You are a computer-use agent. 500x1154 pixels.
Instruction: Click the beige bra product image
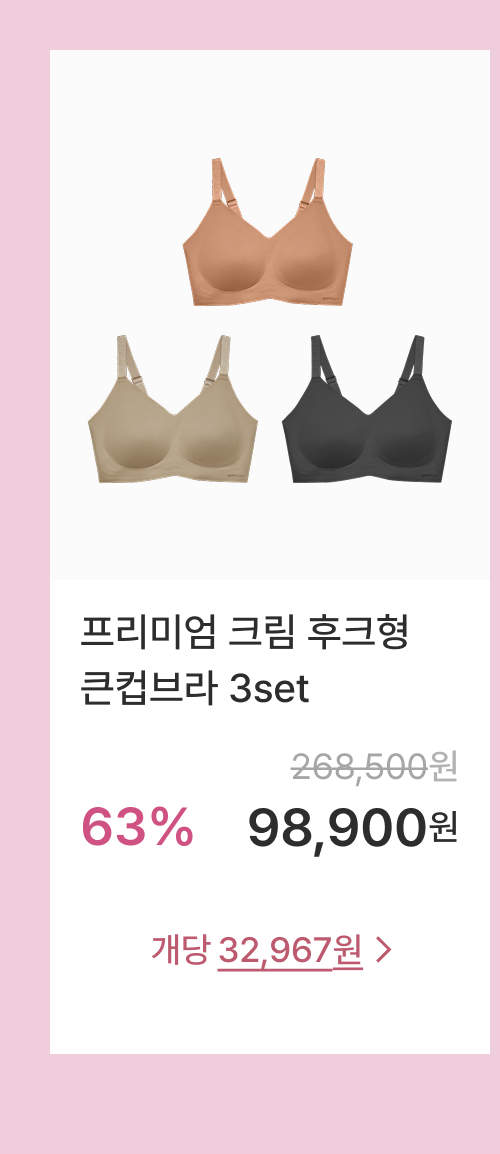[173, 409]
